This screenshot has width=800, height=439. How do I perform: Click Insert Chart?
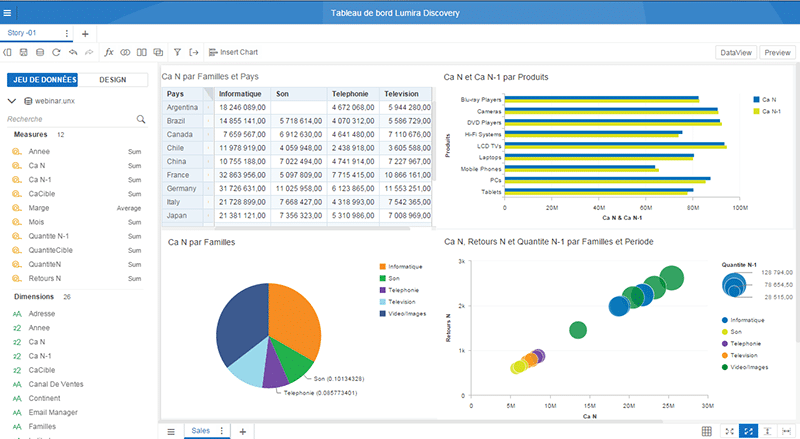coord(233,52)
